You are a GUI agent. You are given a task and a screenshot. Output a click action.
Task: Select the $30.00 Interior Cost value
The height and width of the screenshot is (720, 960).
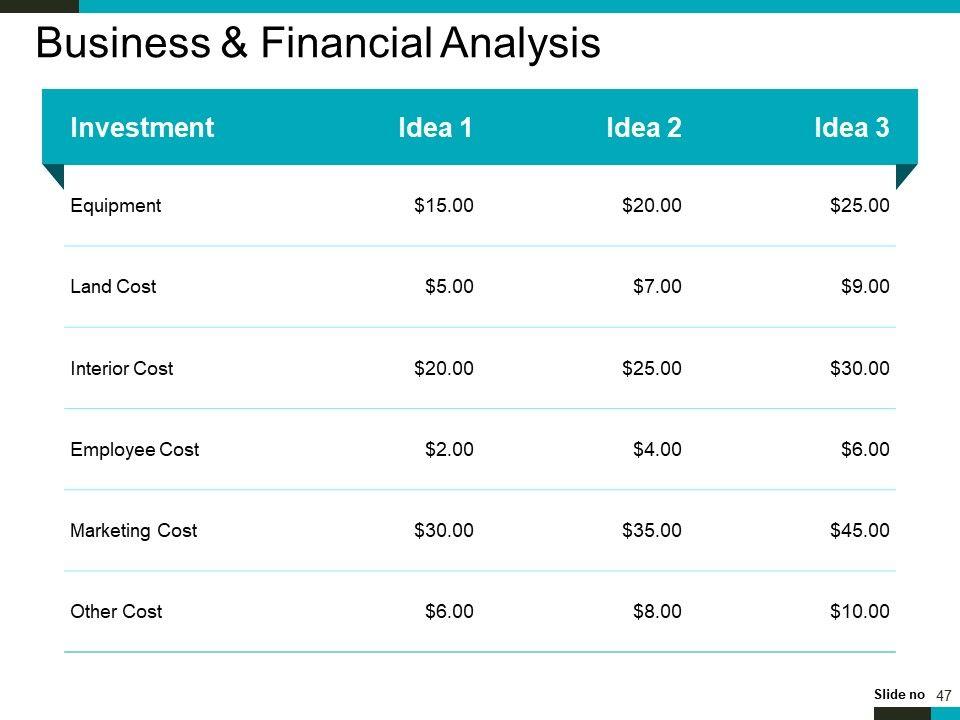pyautogui.click(x=859, y=368)
